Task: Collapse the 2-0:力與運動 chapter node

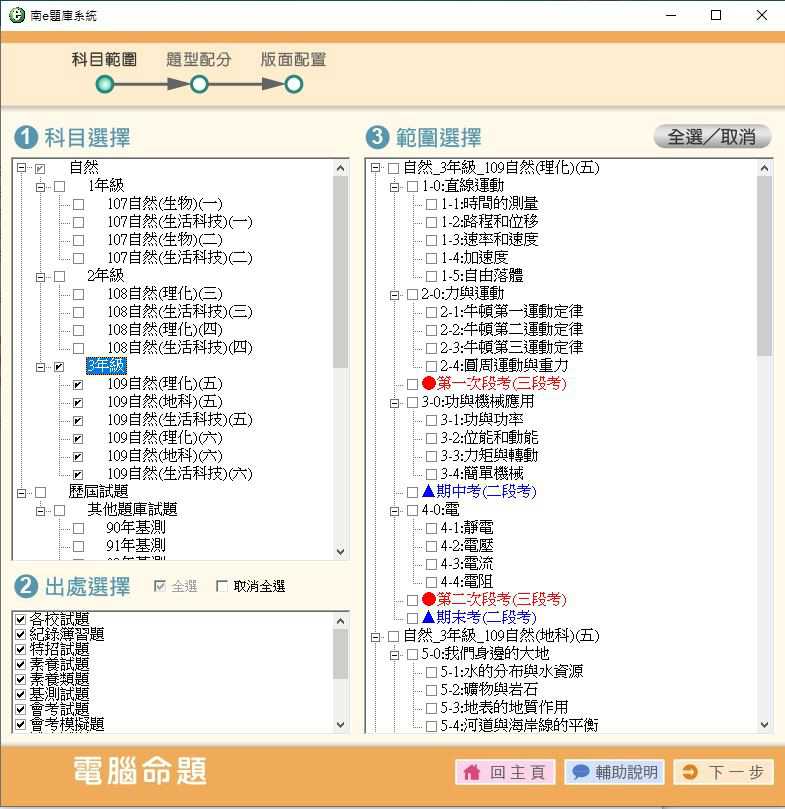Action: [394, 295]
